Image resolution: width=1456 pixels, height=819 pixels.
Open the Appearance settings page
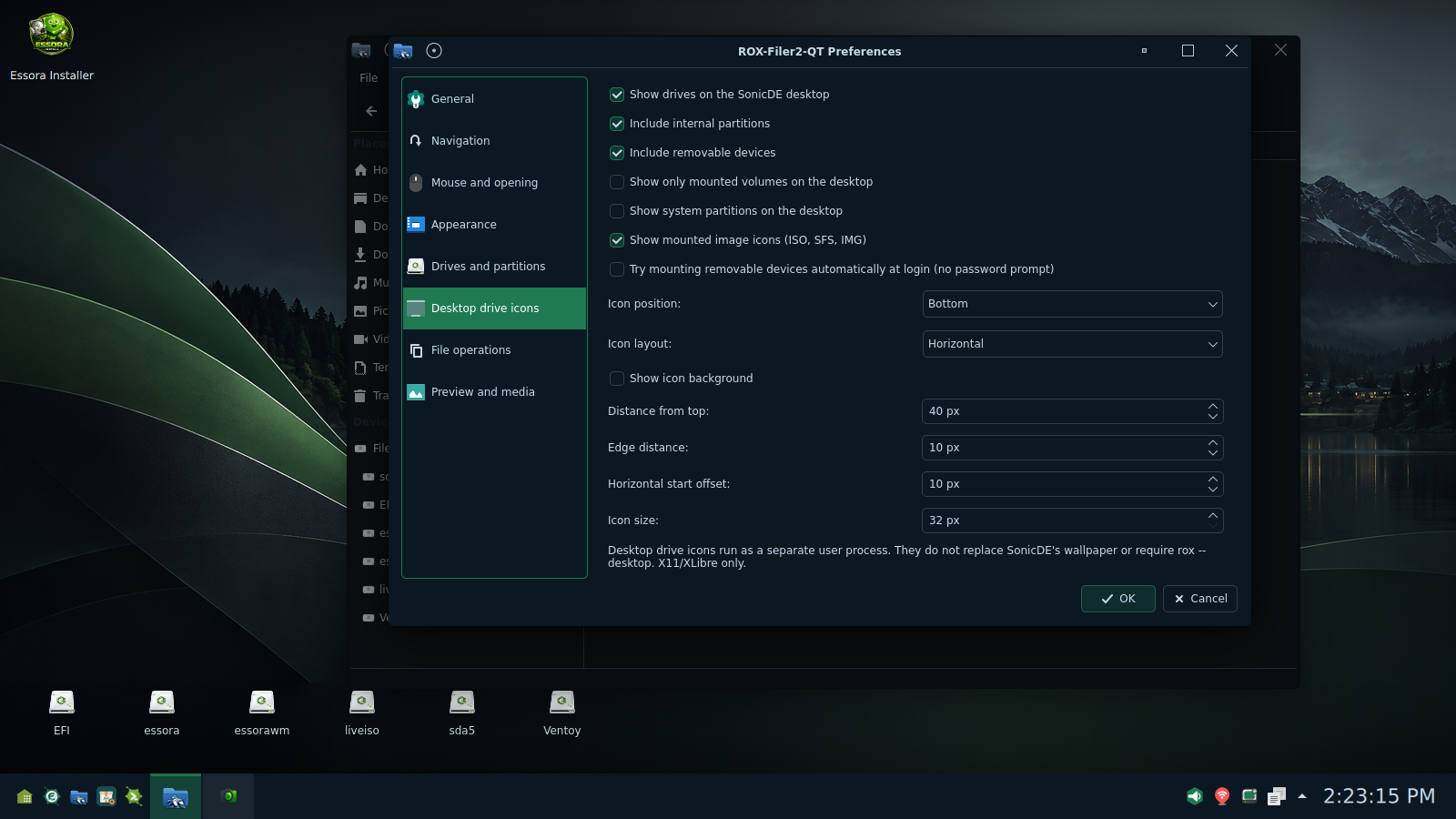click(494, 225)
